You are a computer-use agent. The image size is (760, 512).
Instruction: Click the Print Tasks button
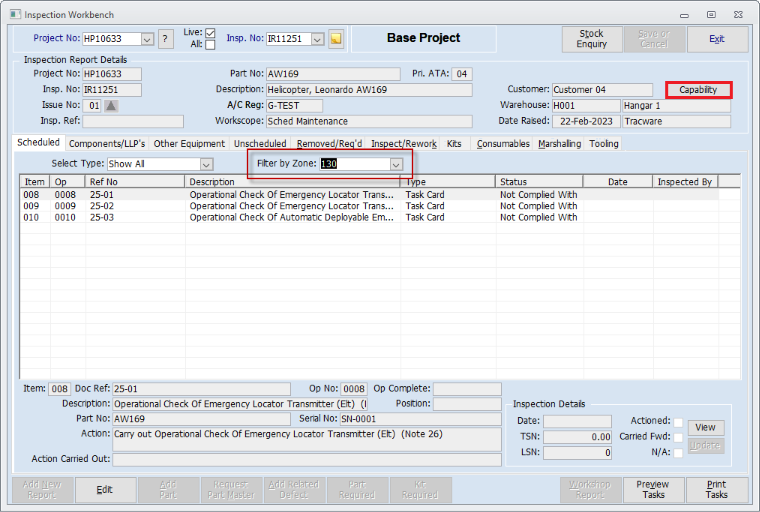pos(717,489)
